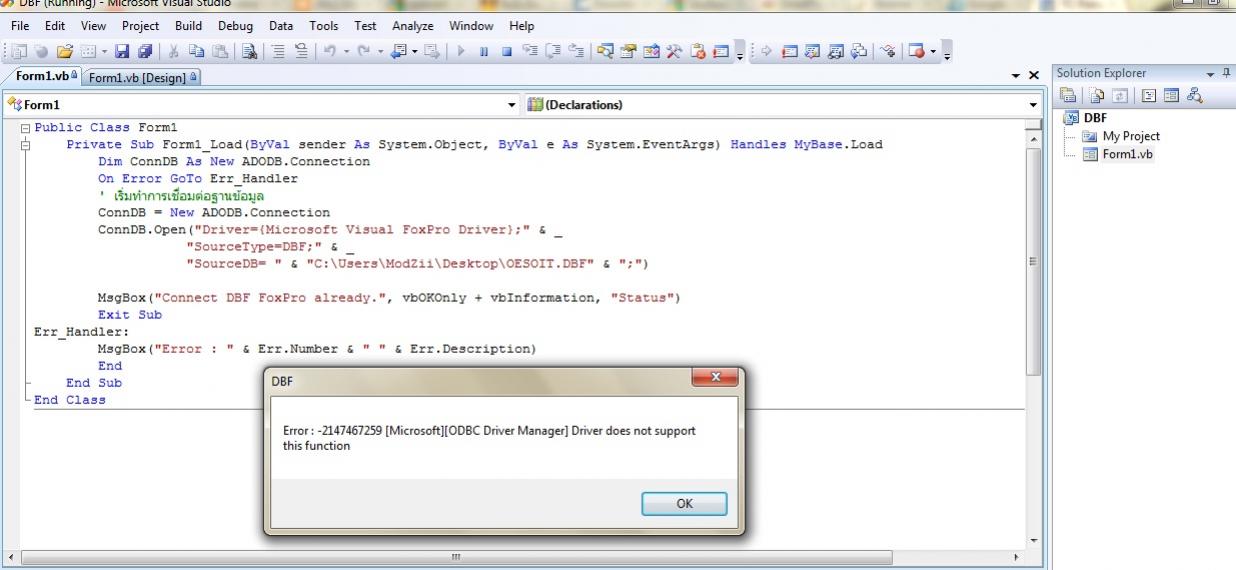Open the Undo history dropdown arrow
Screen dimensions: 1236x570
(345, 50)
